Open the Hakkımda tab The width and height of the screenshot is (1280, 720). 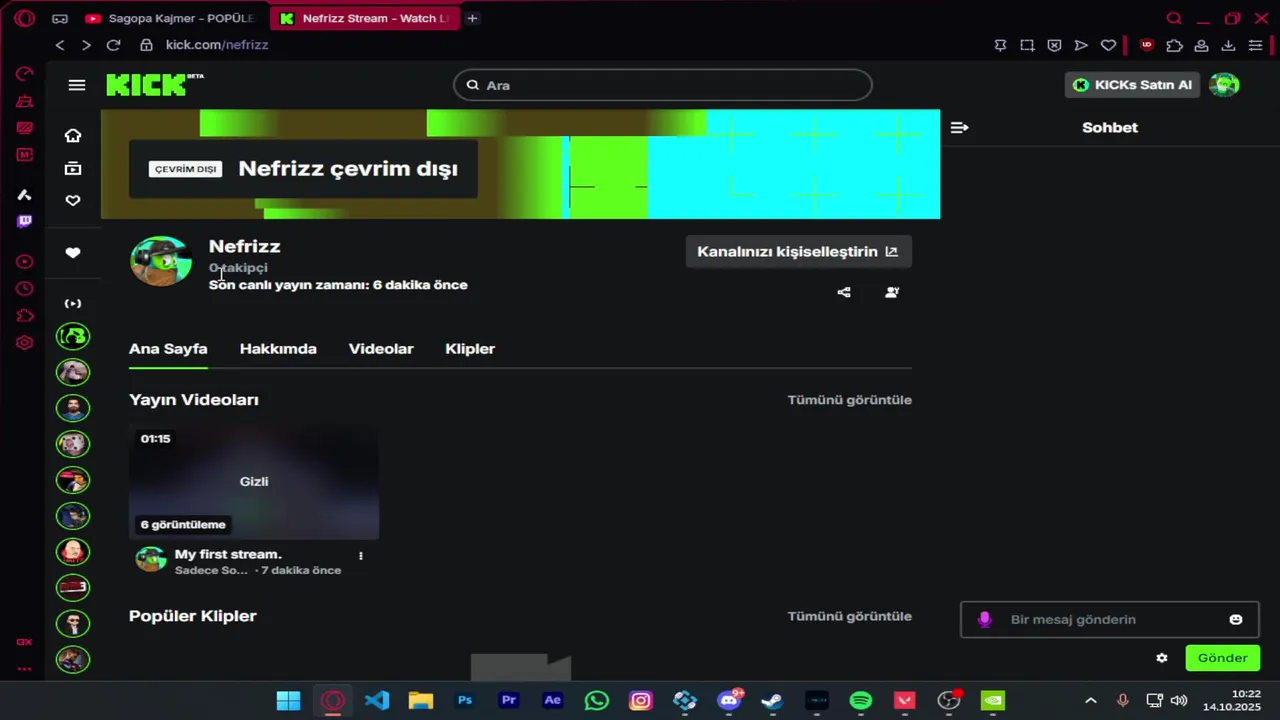tap(278, 349)
